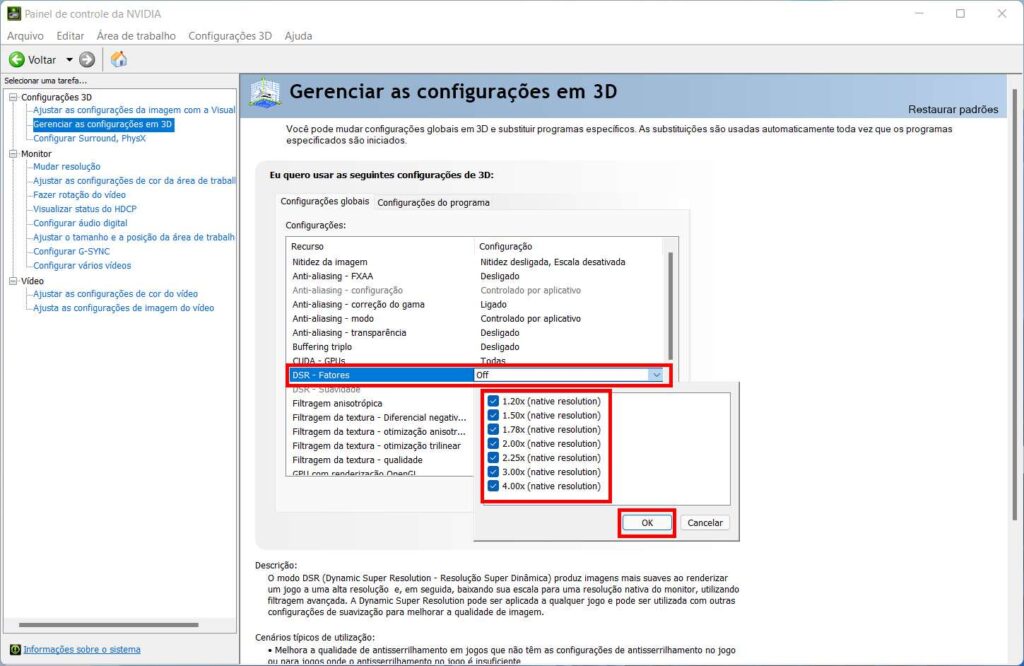This screenshot has height=666, width=1024.
Task: Toggle the 1.78x (native resolution) checkbox
Action: click(x=493, y=430)
